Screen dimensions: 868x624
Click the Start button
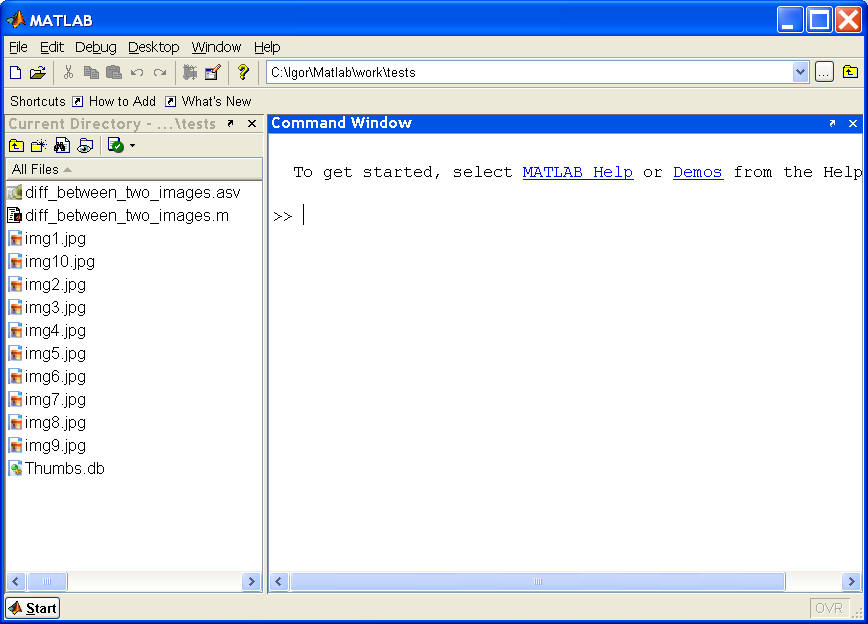point(33,608)
